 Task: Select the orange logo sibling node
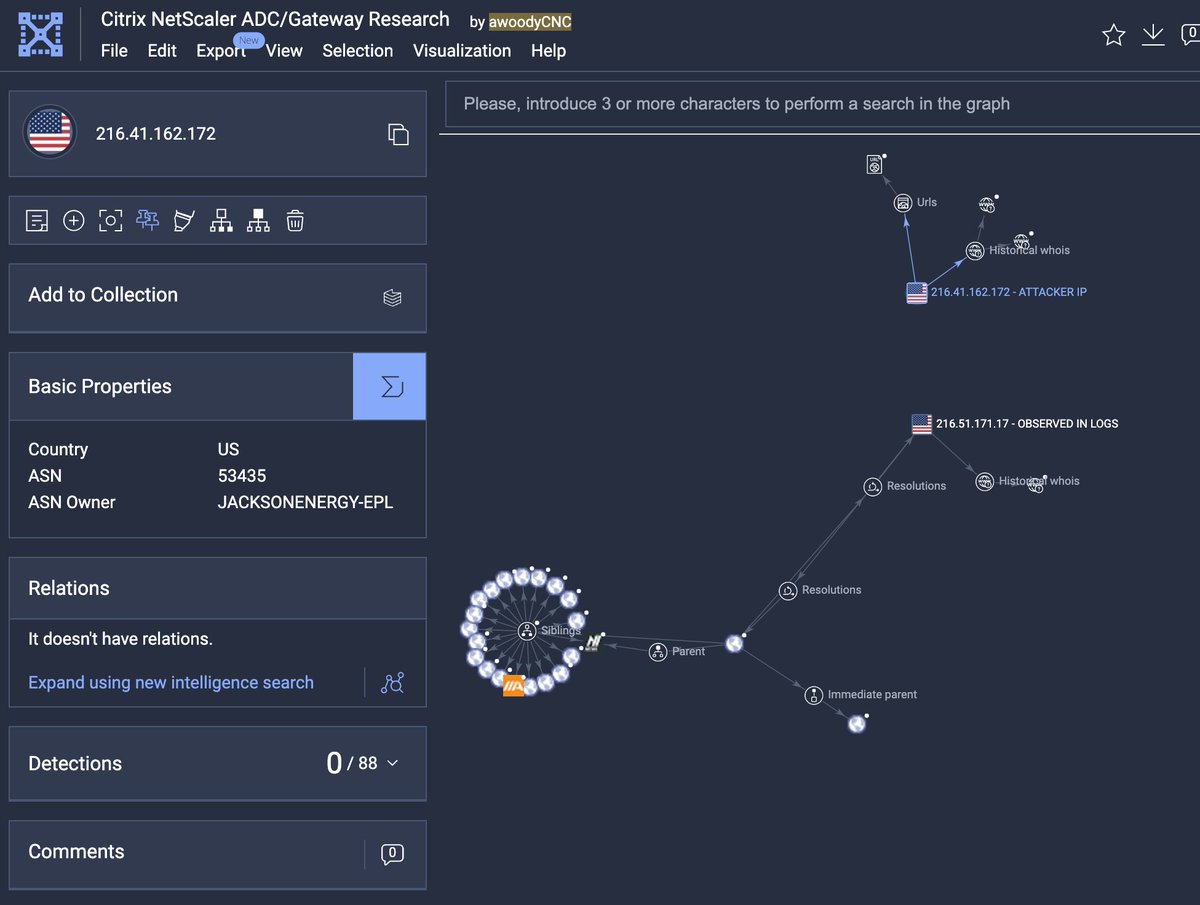(513, 686)
